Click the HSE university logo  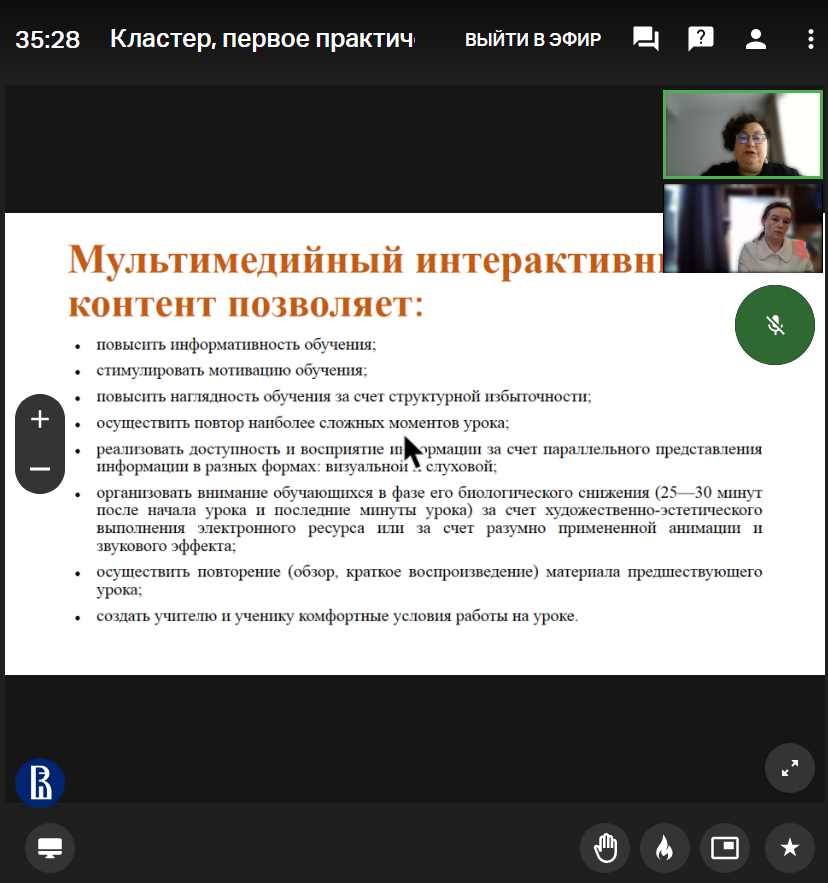point(40,783)
